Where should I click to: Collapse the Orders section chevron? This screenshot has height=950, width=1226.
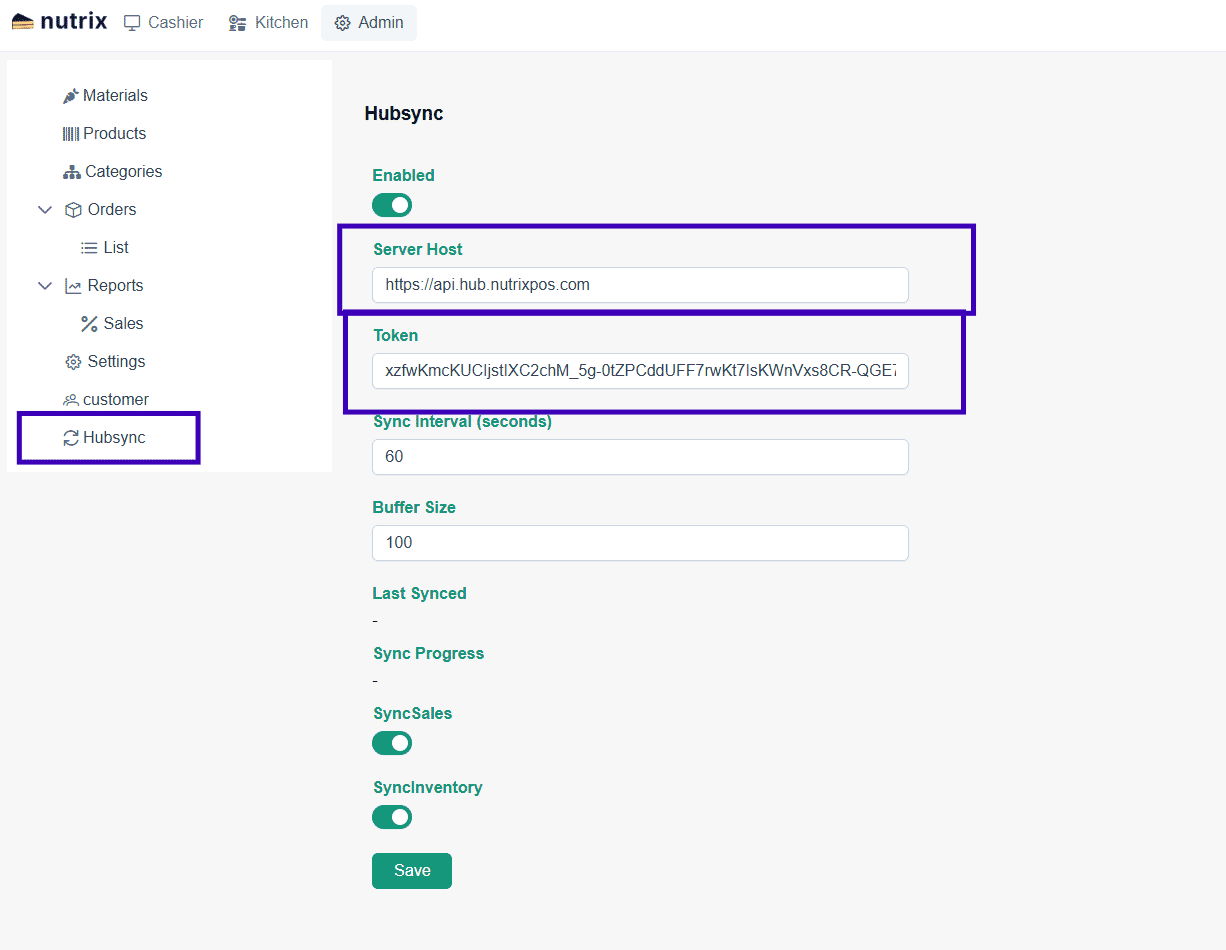(x=44, y=209)
